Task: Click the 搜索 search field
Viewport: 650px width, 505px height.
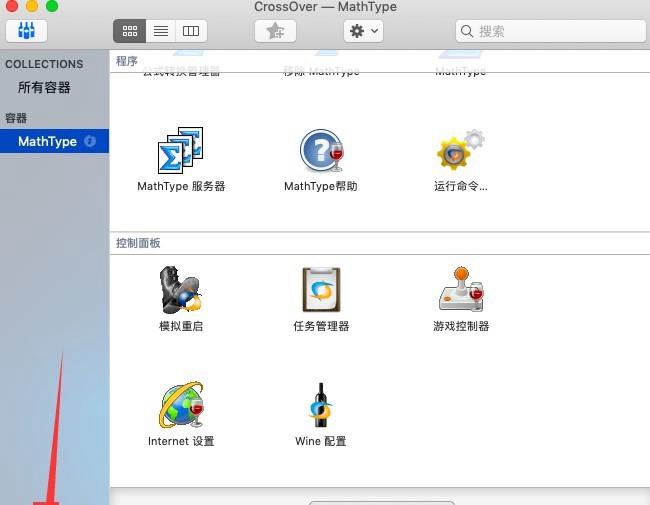Action: 551,31
